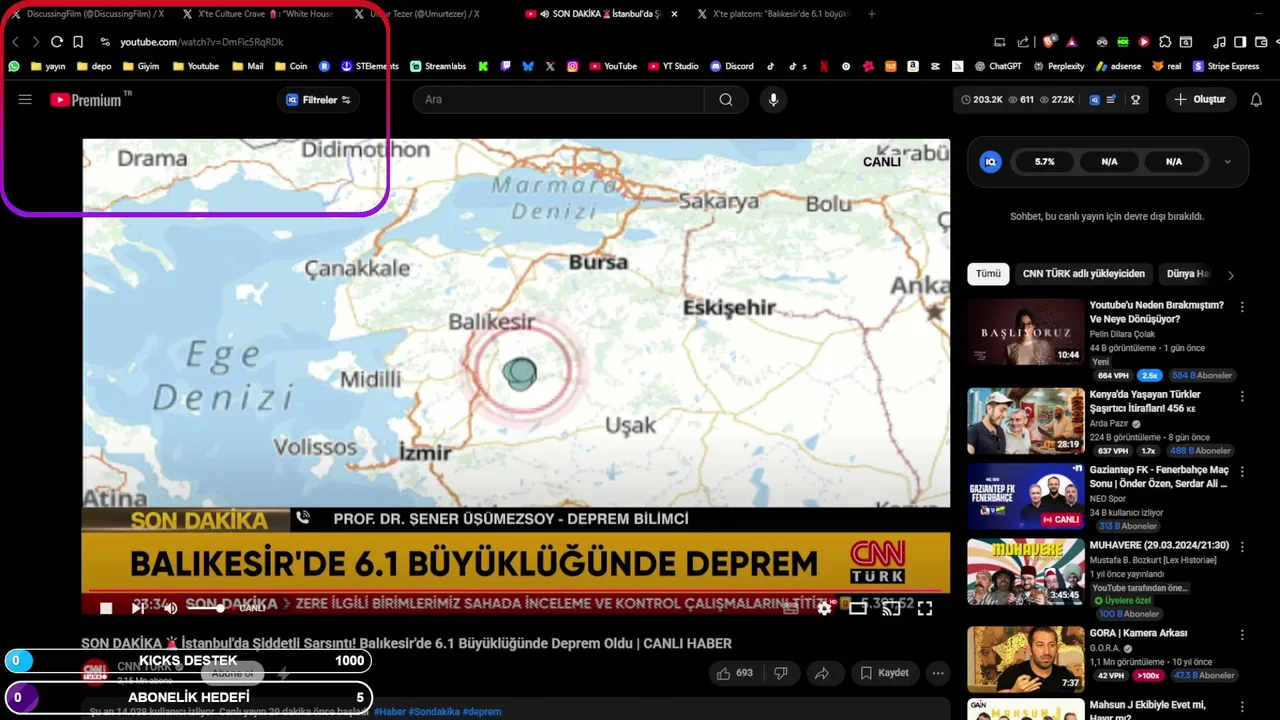Open the ChatGPT bookmark
1280x720 pixels.
tap(999, 66)
